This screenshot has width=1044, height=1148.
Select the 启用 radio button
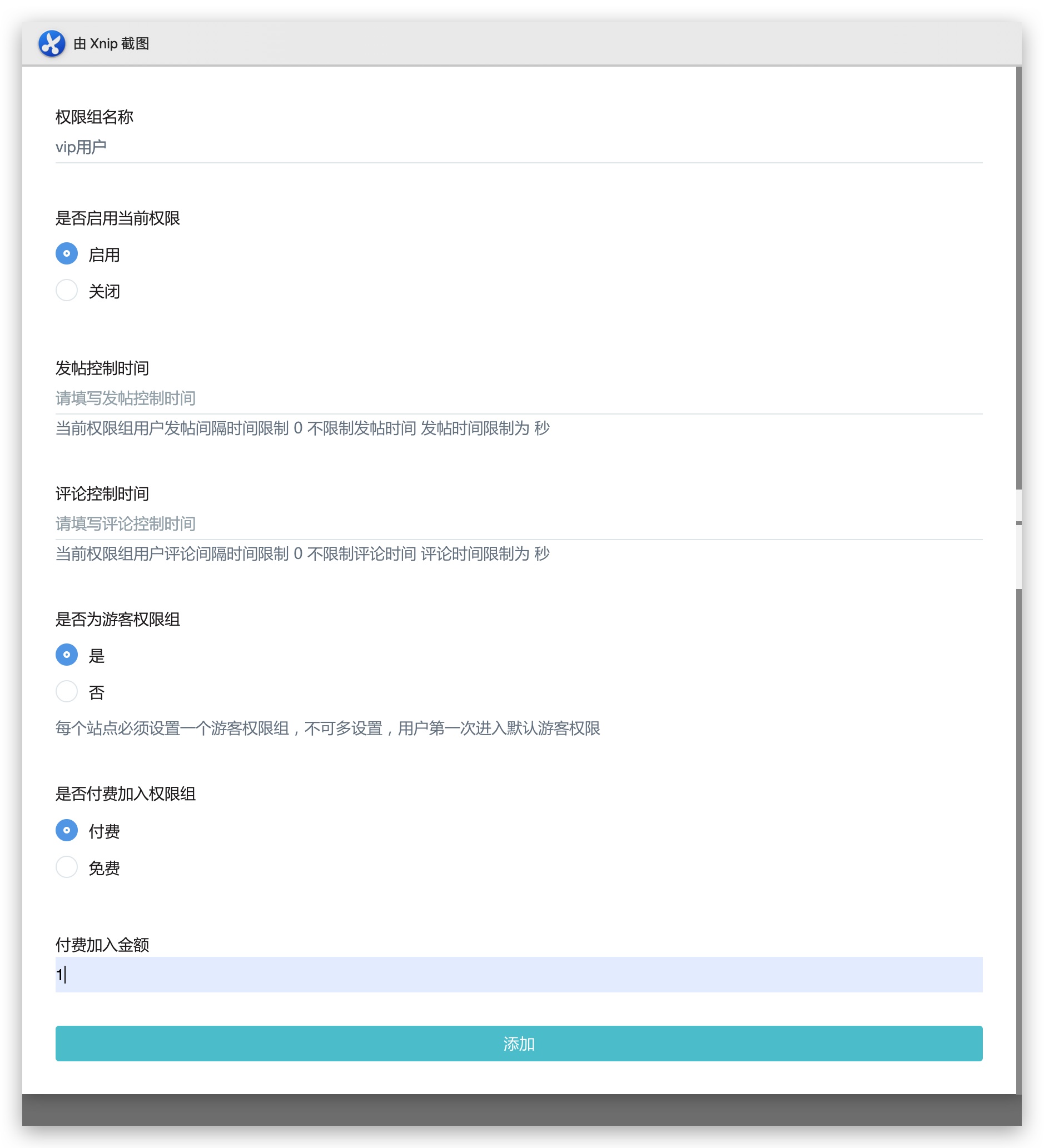tap(67, 254)
